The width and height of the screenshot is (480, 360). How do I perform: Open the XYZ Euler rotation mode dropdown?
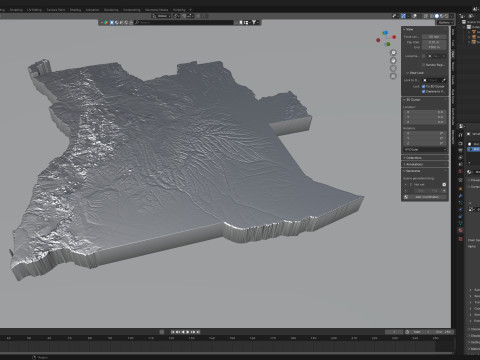tap(425, 150)
